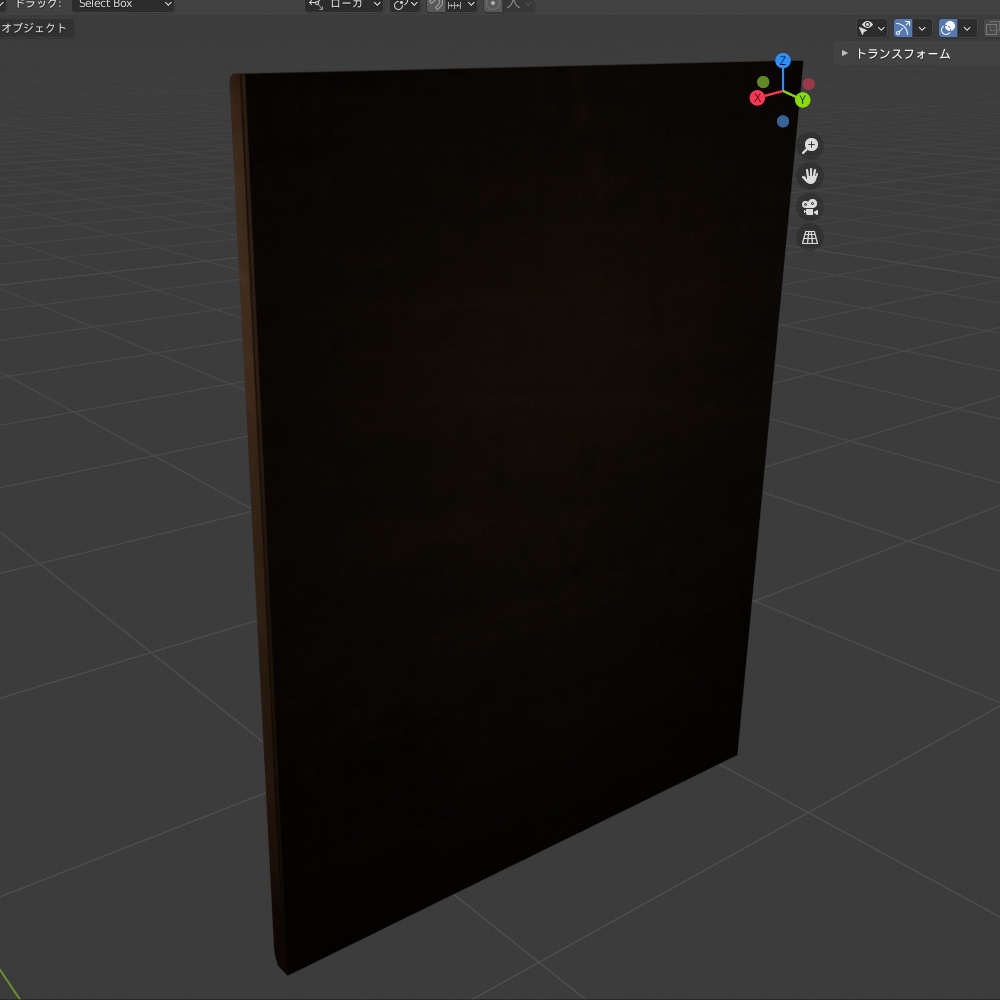Open the ローカル transform orientation dropdown
Image resolution: width=1000 pixels, height=1000 pixels.
click(345, 5)
